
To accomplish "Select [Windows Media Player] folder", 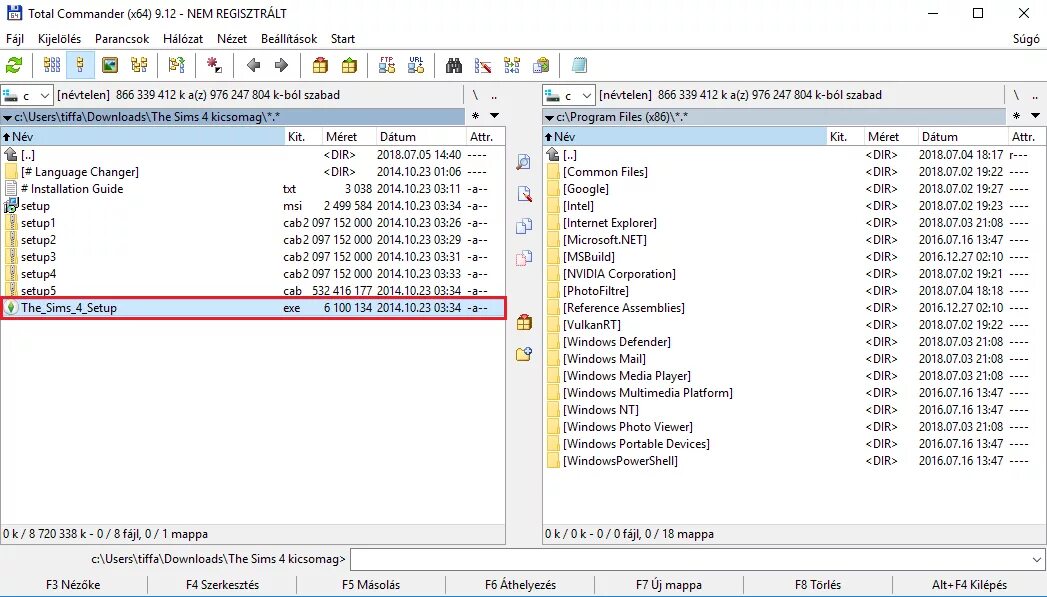I will coord(794,376).
